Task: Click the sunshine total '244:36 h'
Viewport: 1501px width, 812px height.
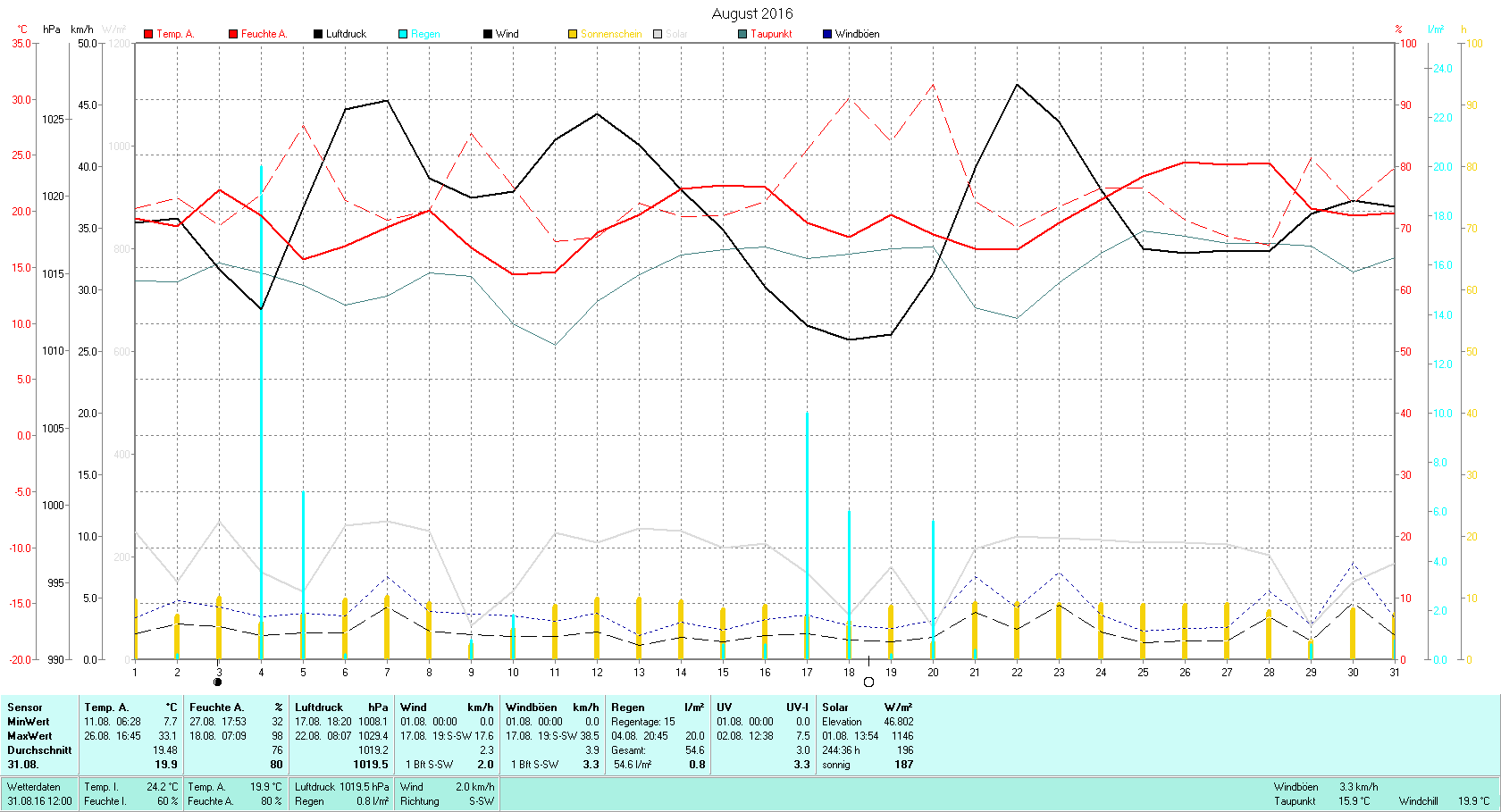Action: click(841, 750)
